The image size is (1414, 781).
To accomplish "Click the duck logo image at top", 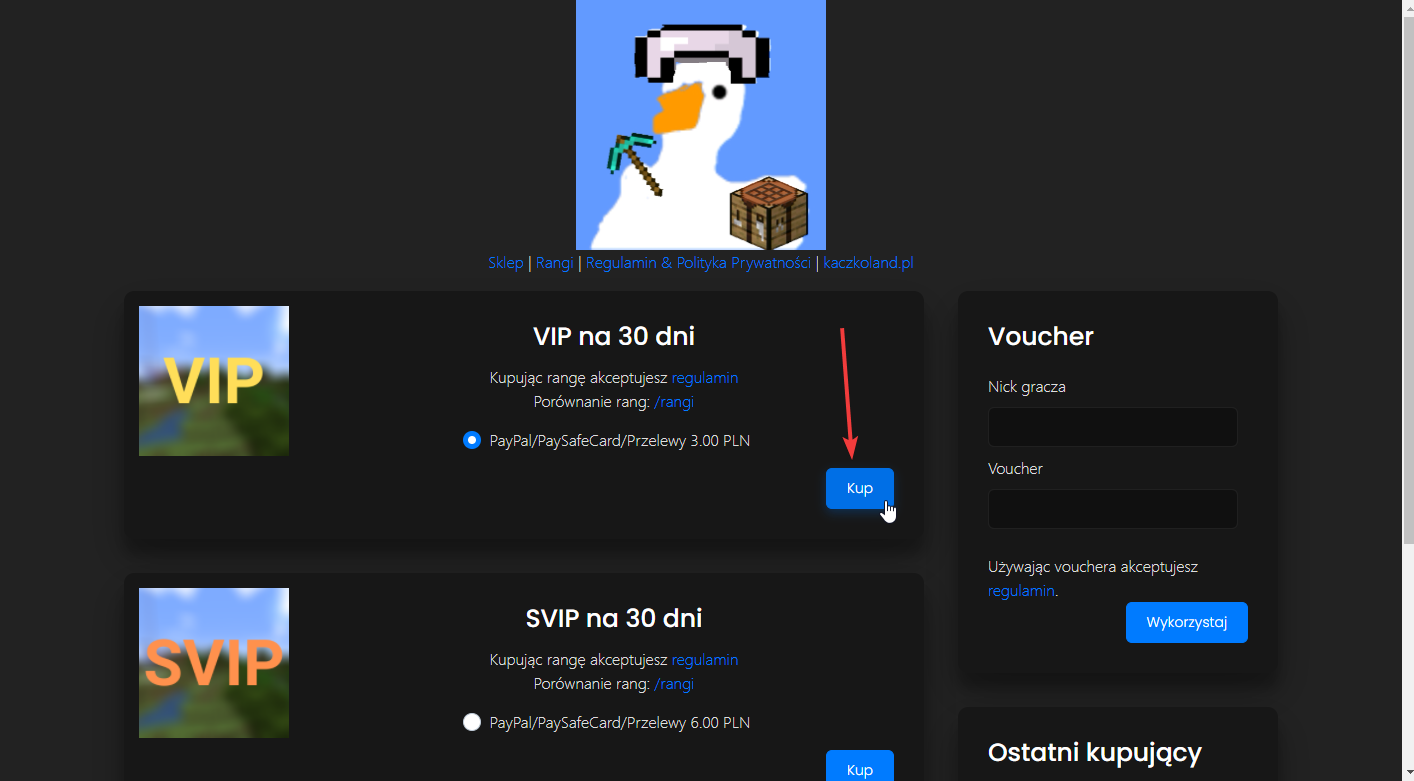I will [x=700, y=125].
